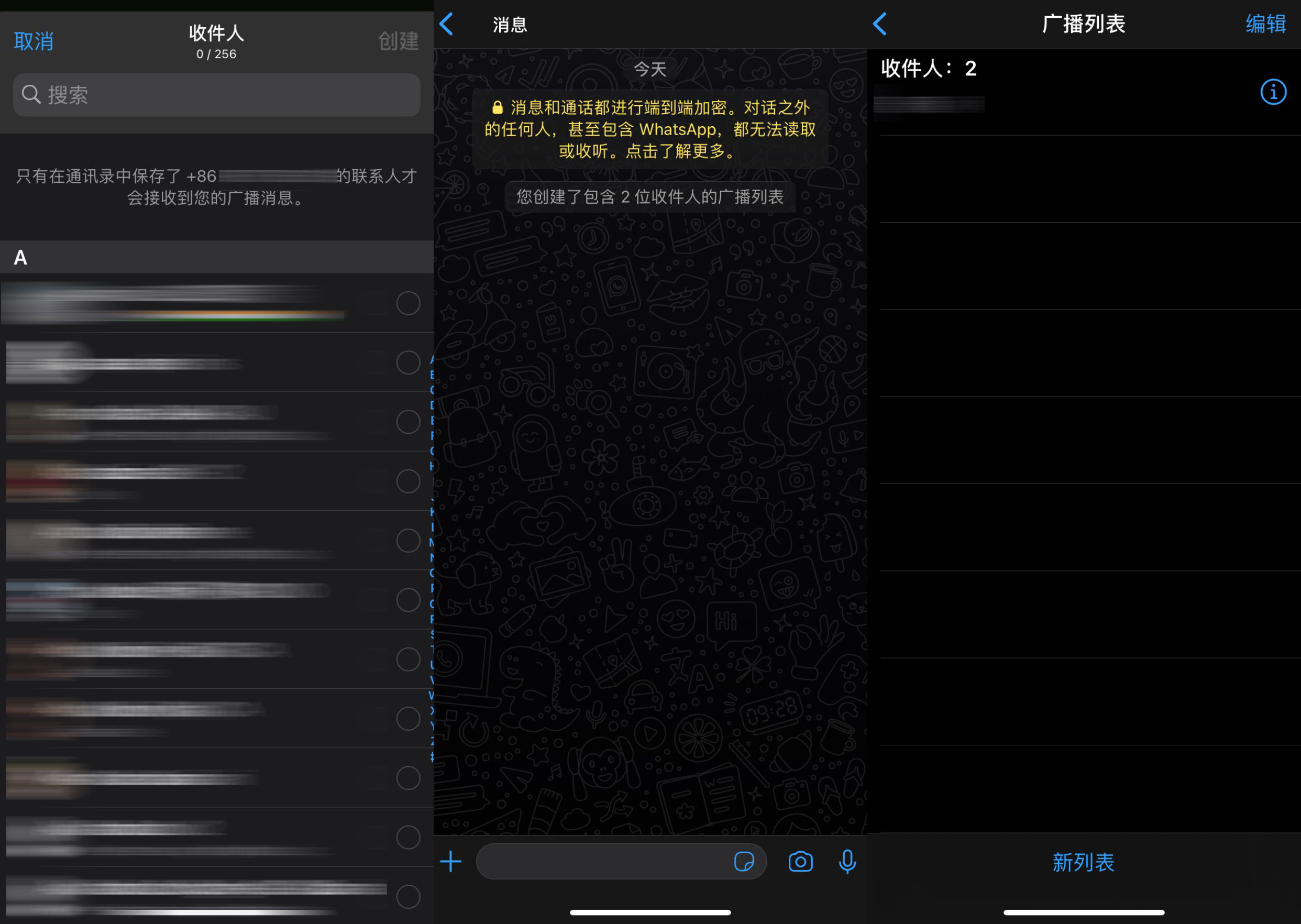Tap the magnifier icon in the 搜索 bar
Viewport: 1301px width, 924px height.
[32, 94]
